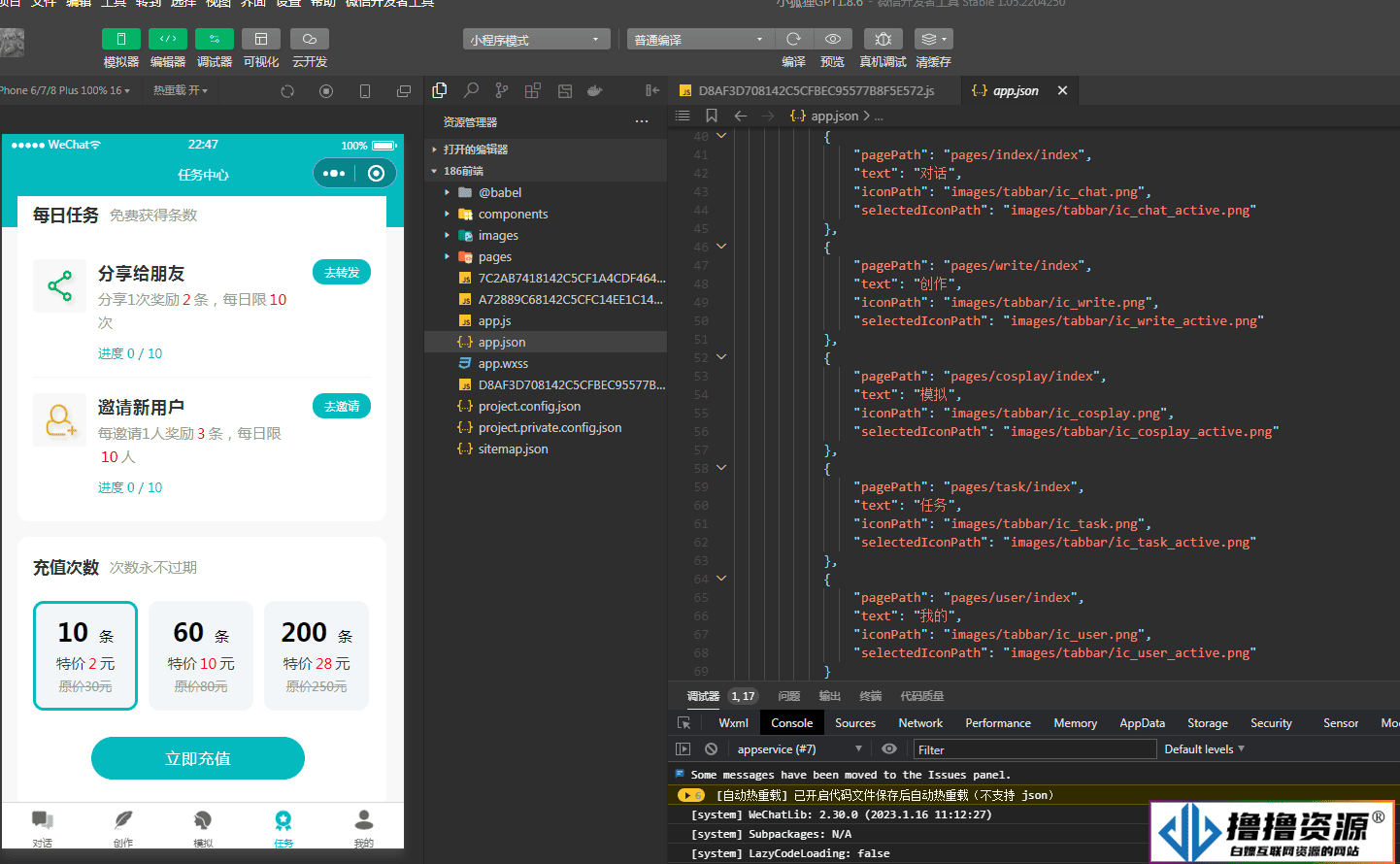Click the simulator refresh icon
This screenshot has height=864, width=1400.
coord(287,91)
